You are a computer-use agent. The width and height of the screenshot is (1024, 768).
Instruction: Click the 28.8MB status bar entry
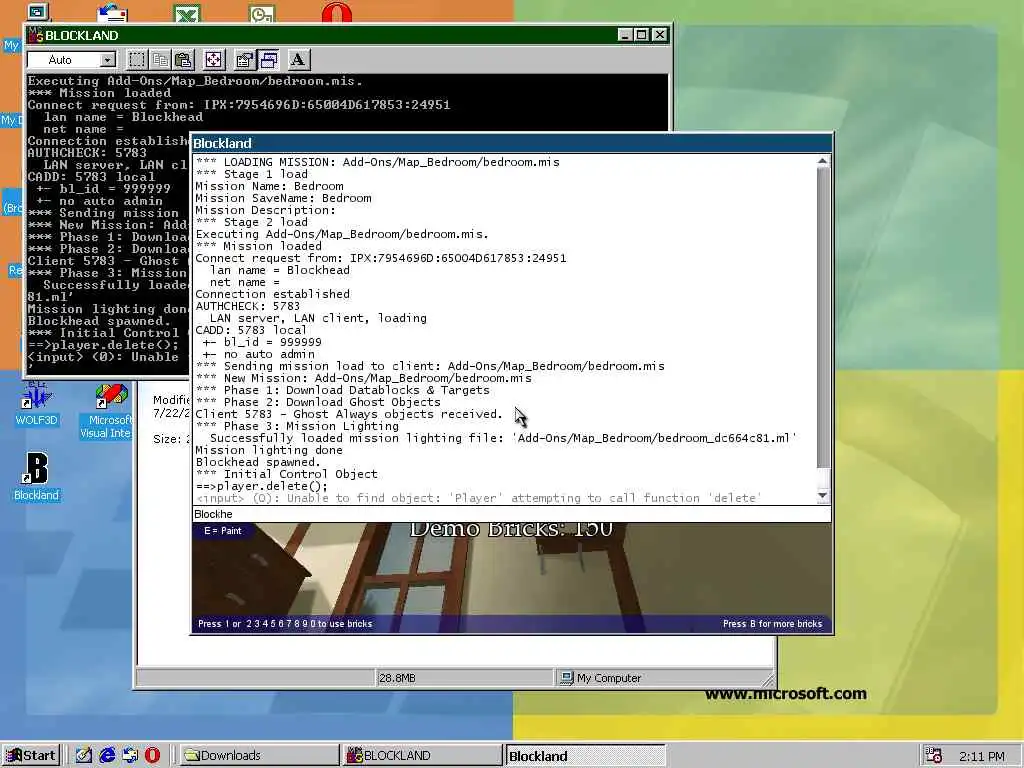397,678
